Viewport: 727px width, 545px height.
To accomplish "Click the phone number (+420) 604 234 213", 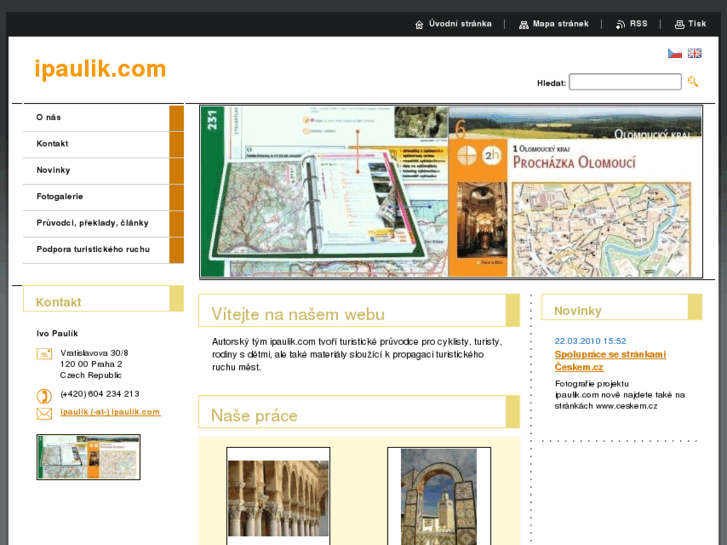I will coord(100,394).
